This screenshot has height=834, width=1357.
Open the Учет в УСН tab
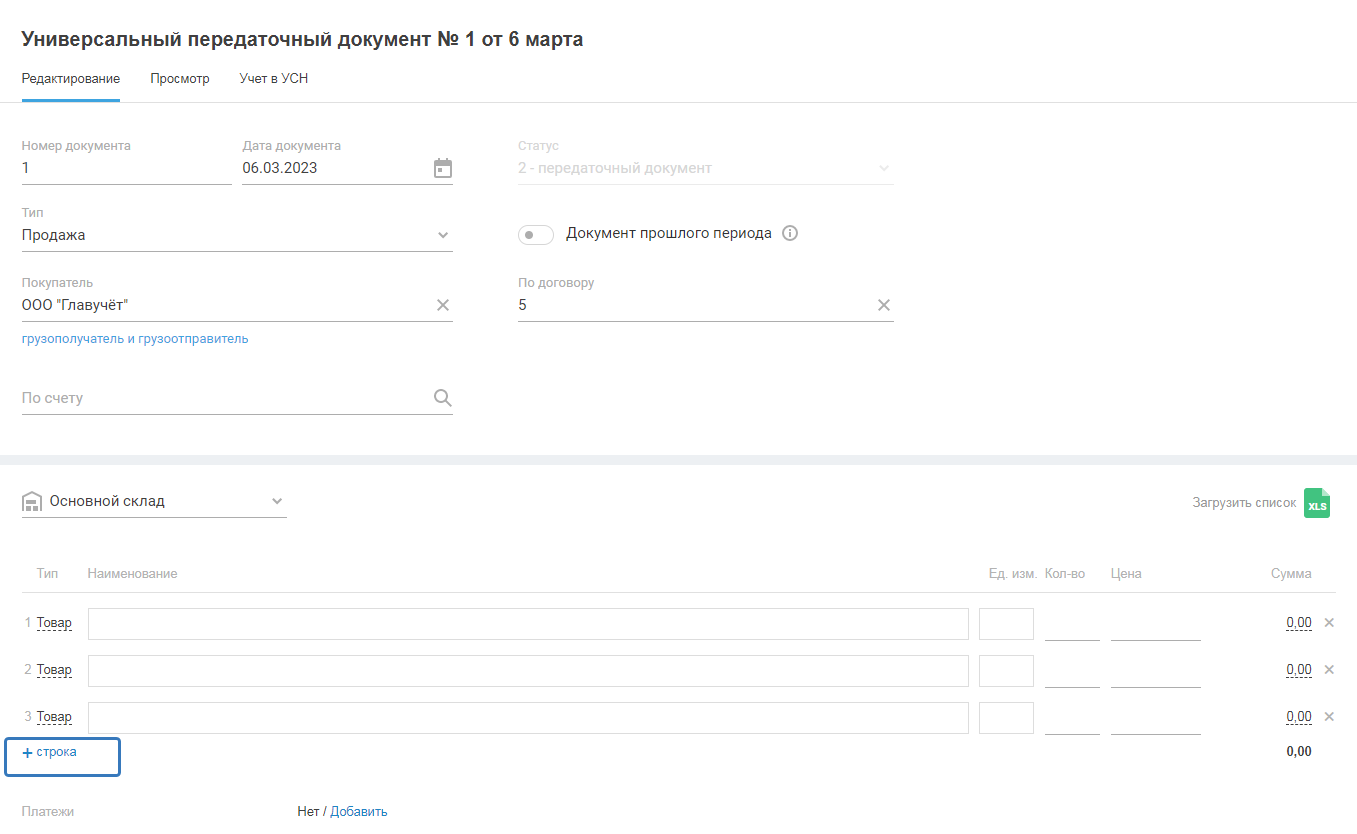pyautogui.click(x=274, y=79)
